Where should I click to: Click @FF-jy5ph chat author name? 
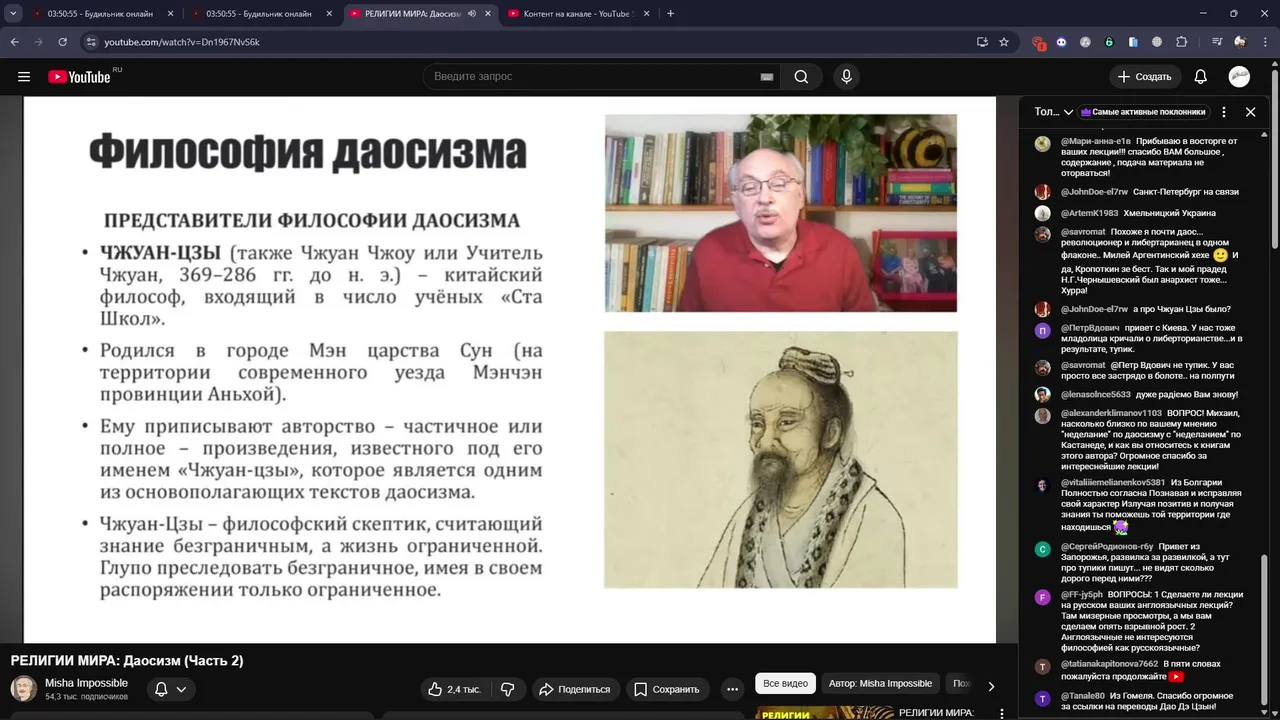point(1082,594)
